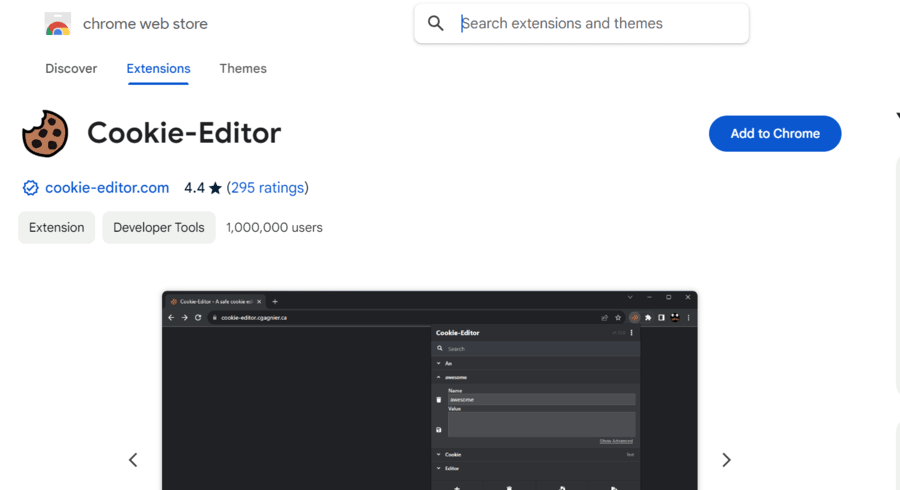Open the cookie-editor.com link

[x=107, y=188]
